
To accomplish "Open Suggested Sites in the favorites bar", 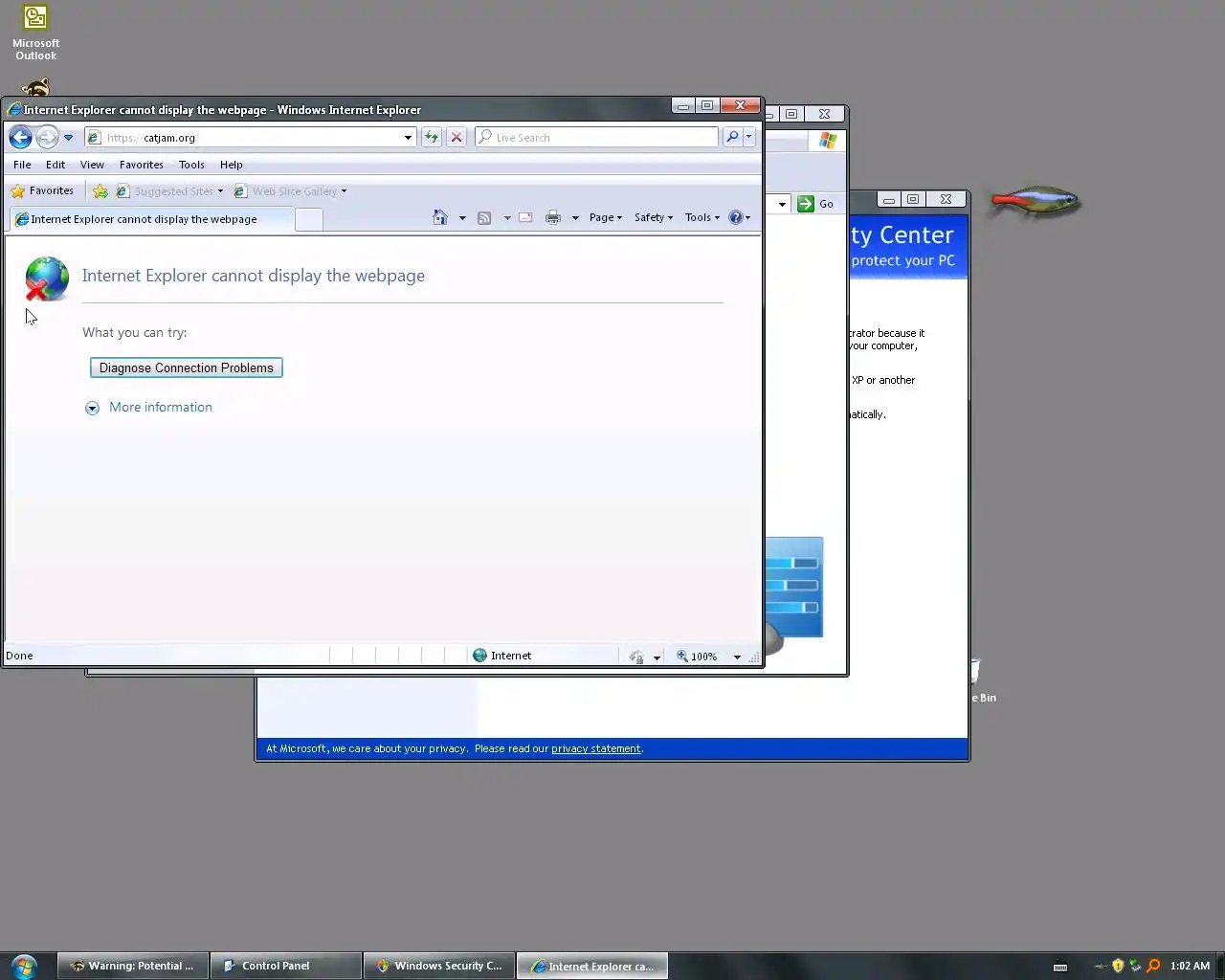I will 169,191.
